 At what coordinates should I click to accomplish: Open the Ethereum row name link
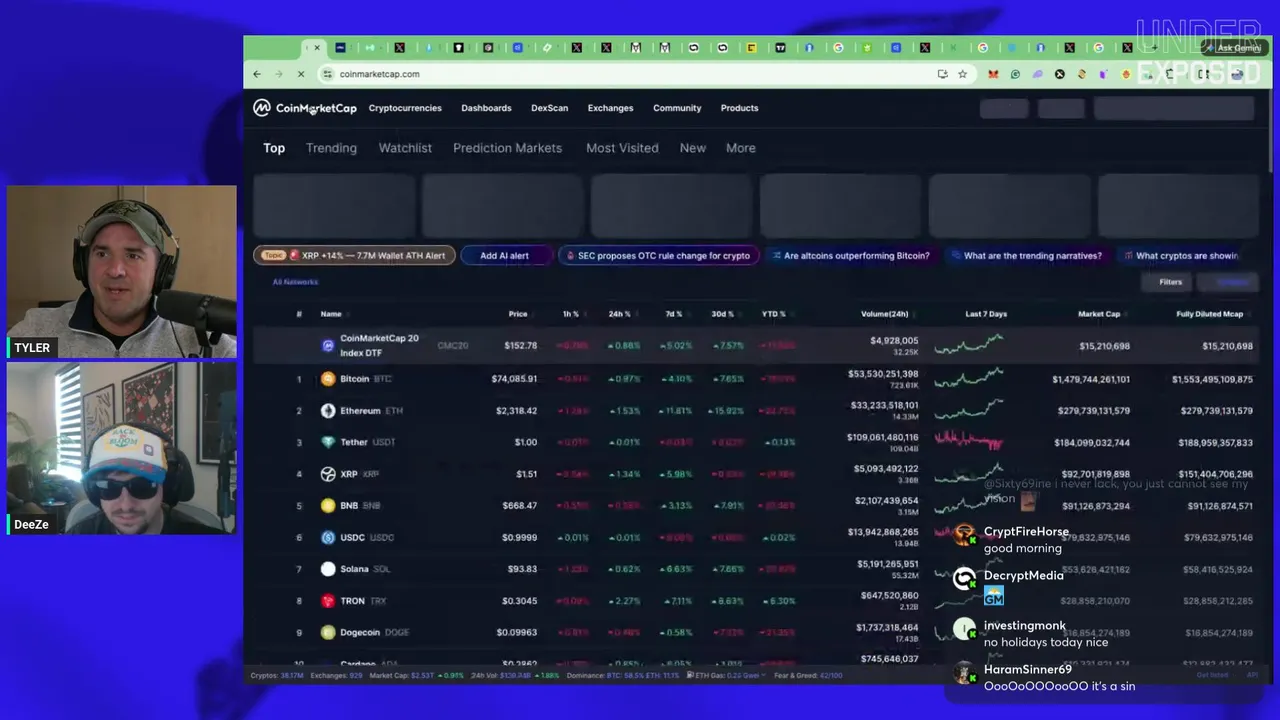[360, 411]
